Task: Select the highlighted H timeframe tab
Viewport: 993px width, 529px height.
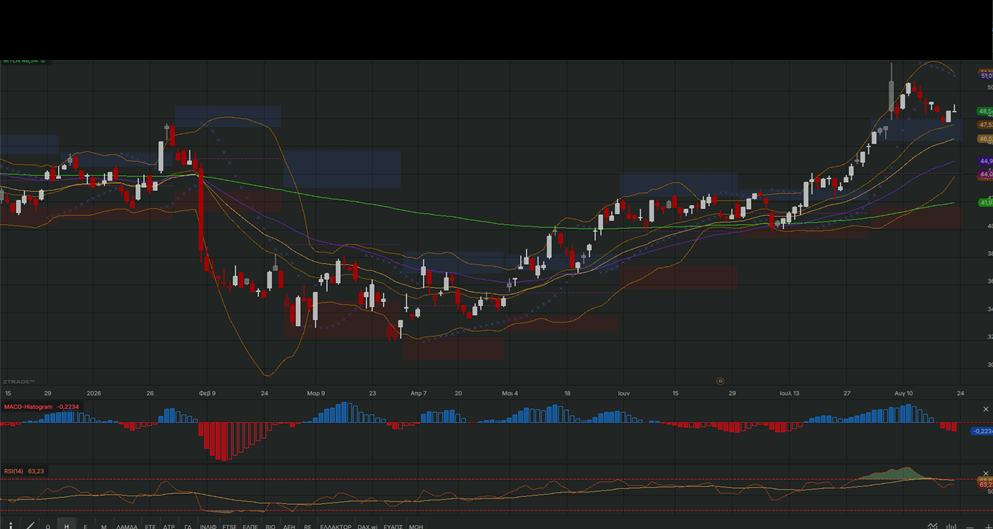Action: click(x=66, y=526)
